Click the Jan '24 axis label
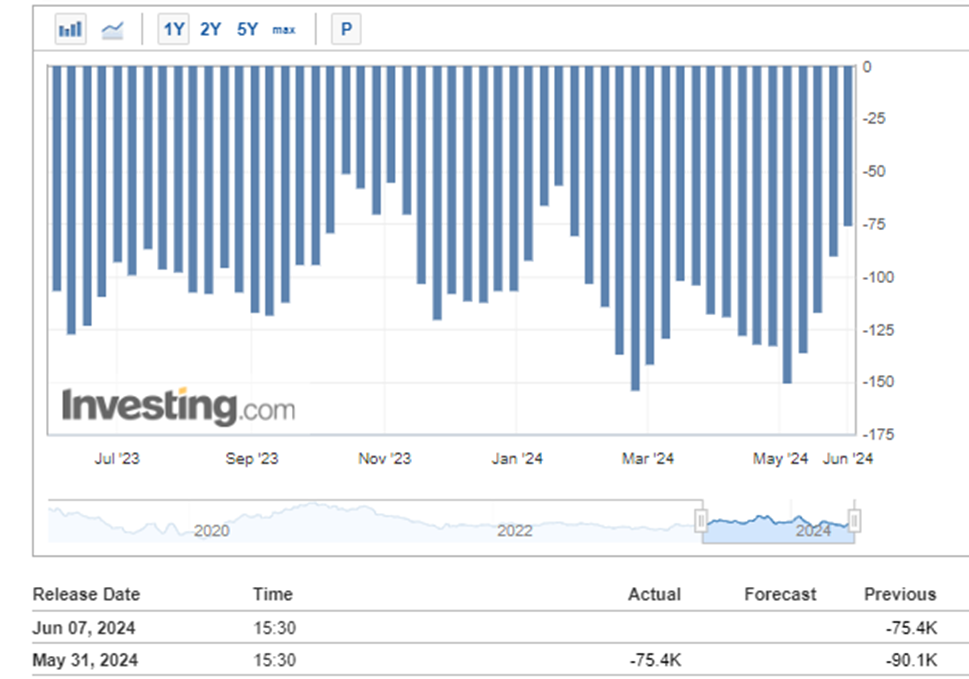The height and width of the screenshot is (679, 969). (x=517, y=458)
